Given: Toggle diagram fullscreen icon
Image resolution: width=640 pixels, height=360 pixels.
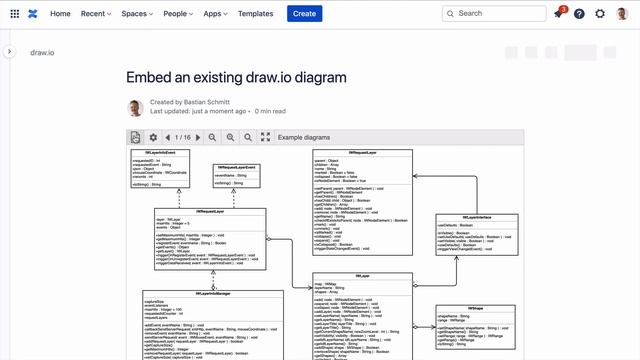Looking at the screenshot, I should pyautogui.click(x=265, y=137).
